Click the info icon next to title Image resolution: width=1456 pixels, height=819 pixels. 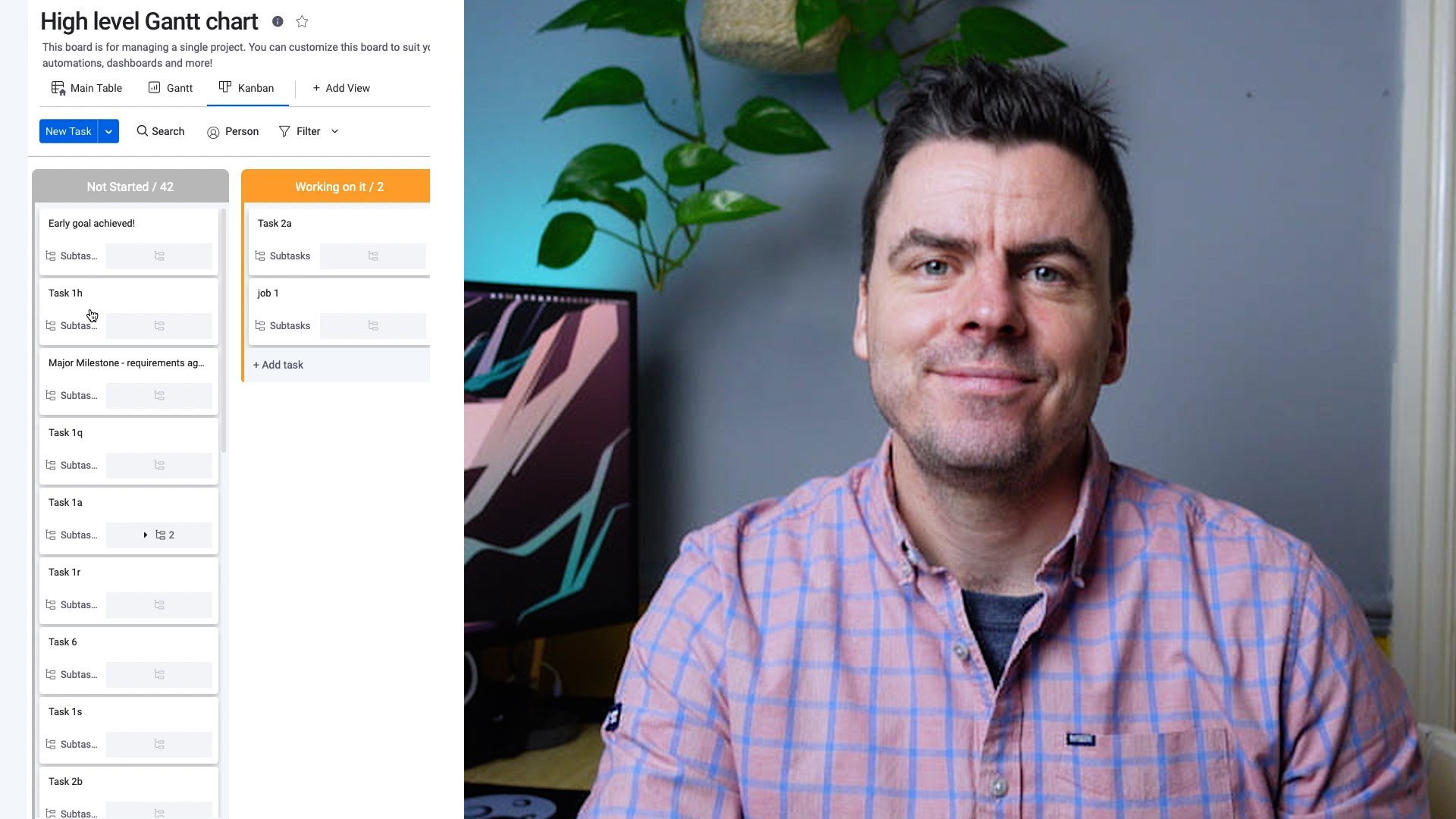tap(277, 20)
